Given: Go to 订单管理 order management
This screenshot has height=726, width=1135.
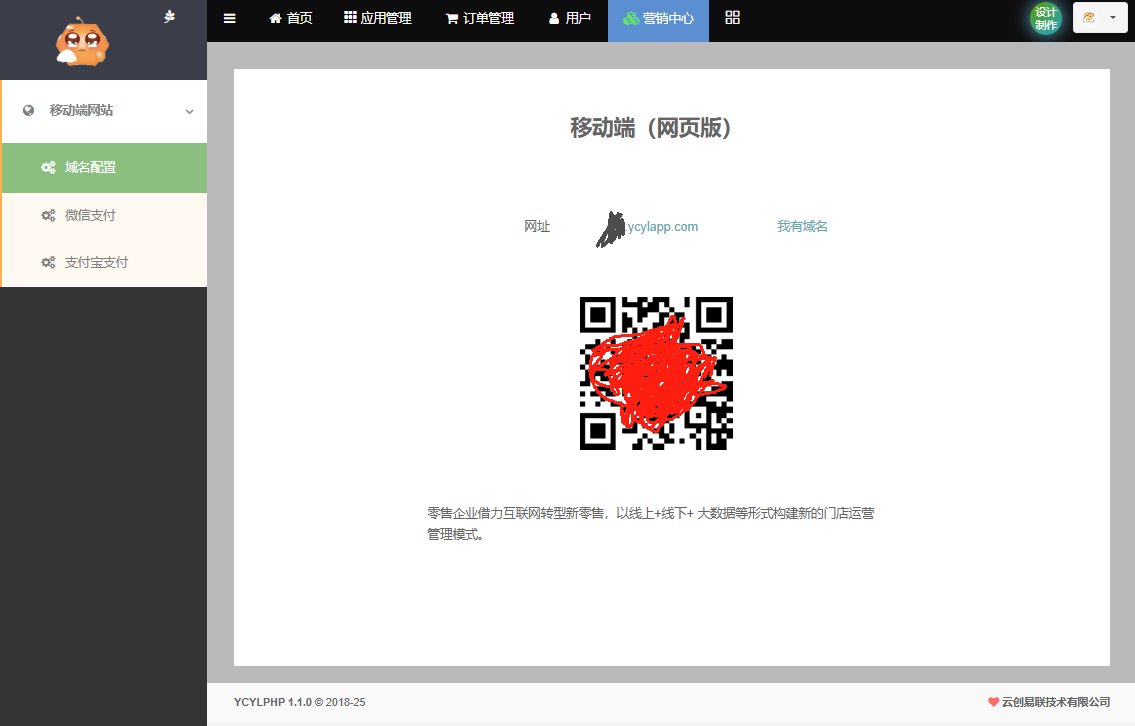Looking at the screenshot, I should [480, 18].
